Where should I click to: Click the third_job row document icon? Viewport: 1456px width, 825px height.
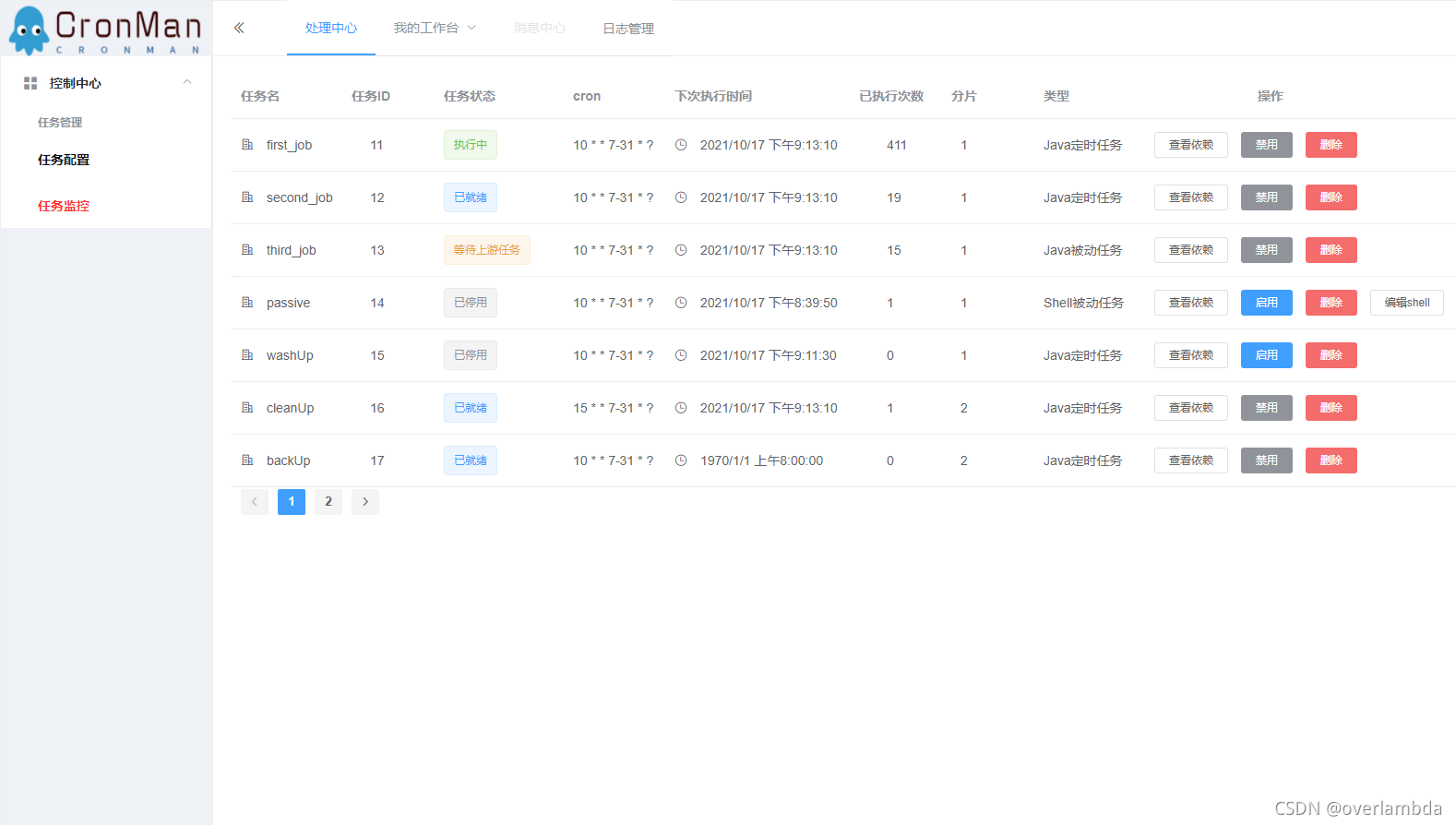(x=247, y=250)
